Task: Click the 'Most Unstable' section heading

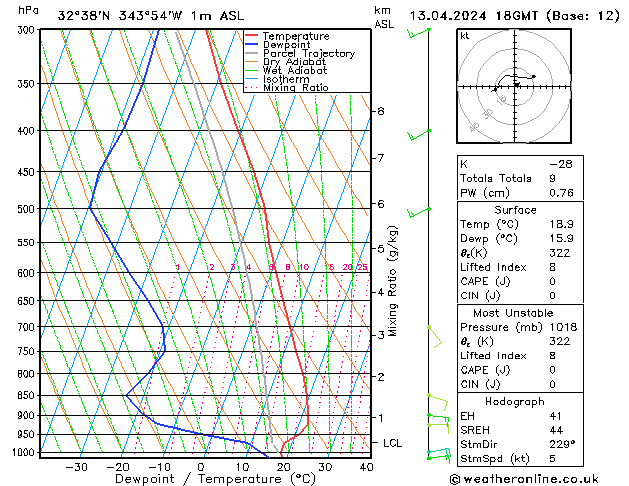Action: click(513, 313)
